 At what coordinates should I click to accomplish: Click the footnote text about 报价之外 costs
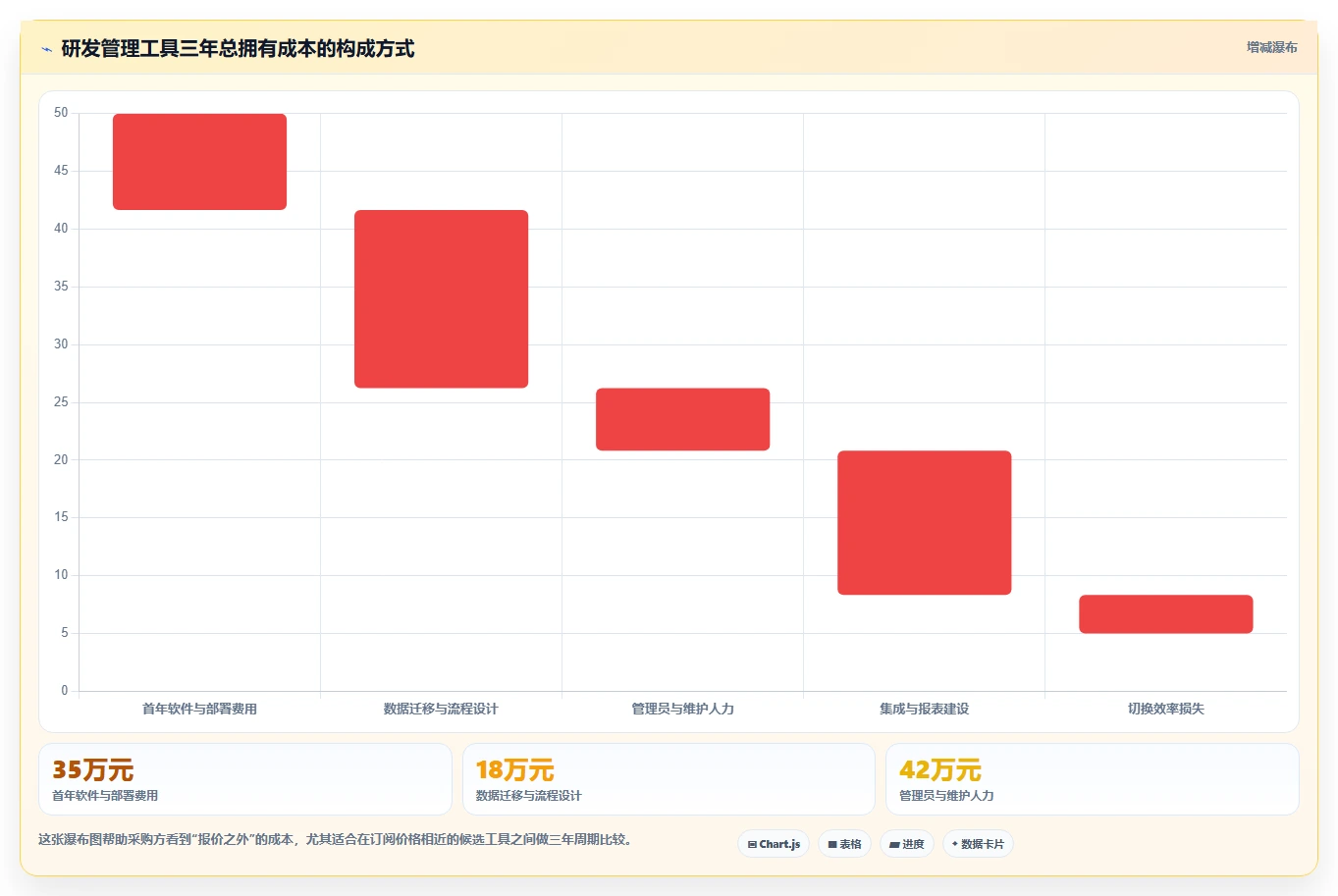[x=338, y=839]
